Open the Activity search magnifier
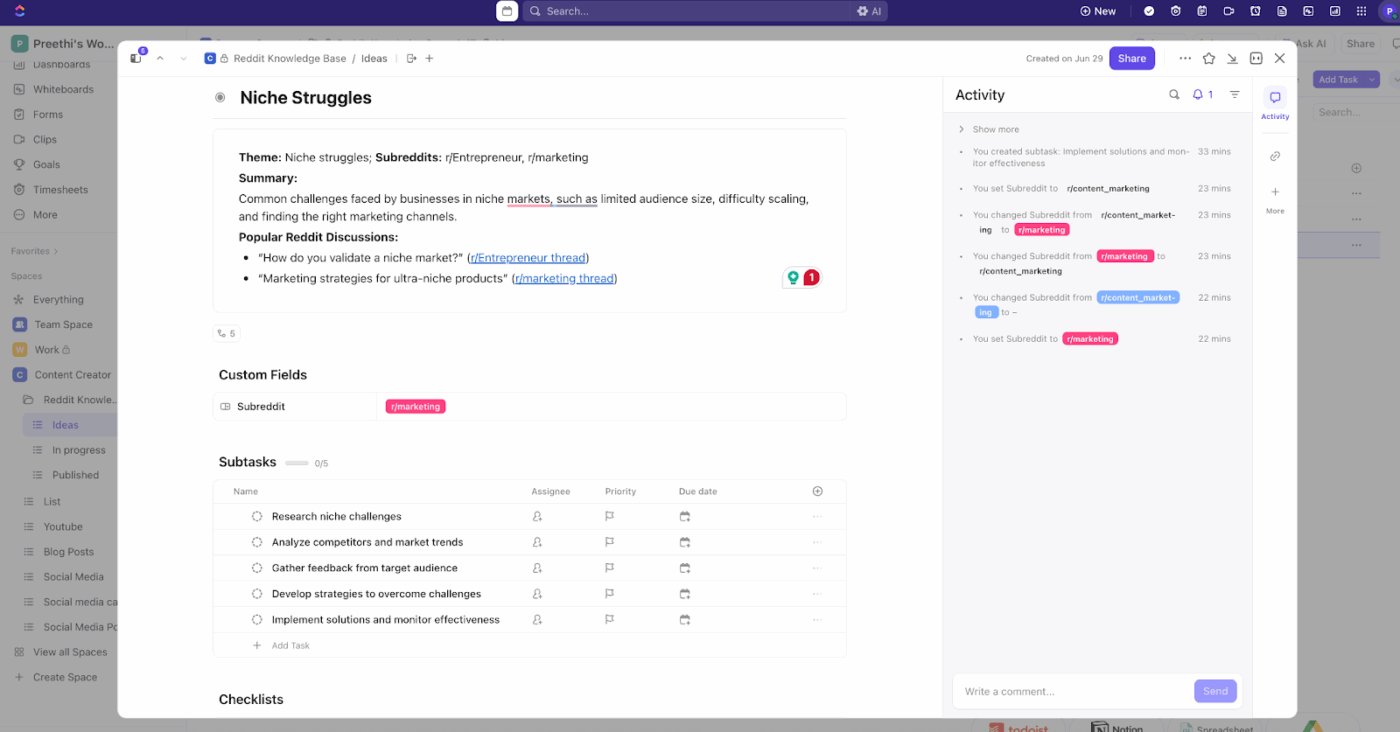 coord(1174,94)
